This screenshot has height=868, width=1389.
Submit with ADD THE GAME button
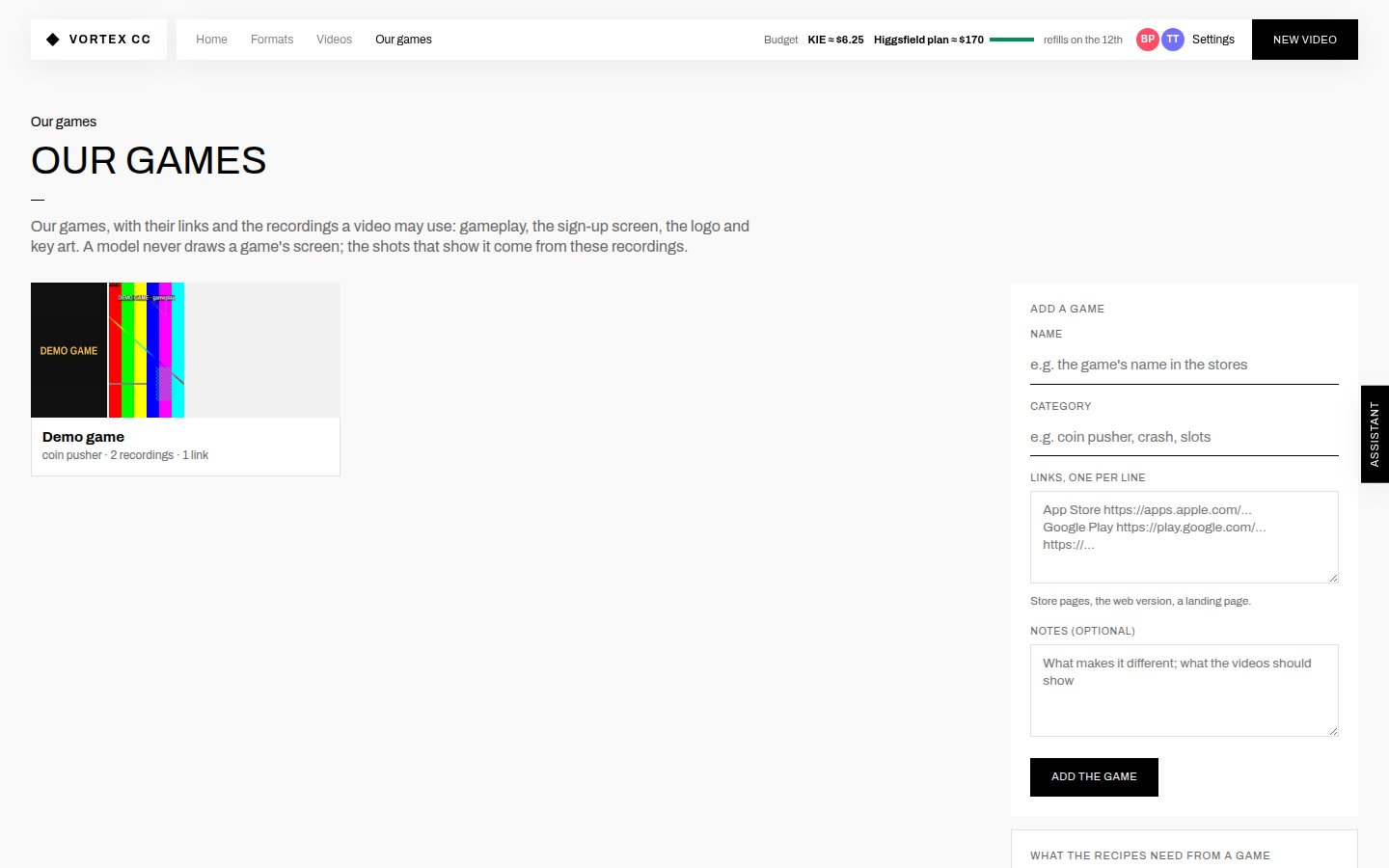tap(1094, 777)
